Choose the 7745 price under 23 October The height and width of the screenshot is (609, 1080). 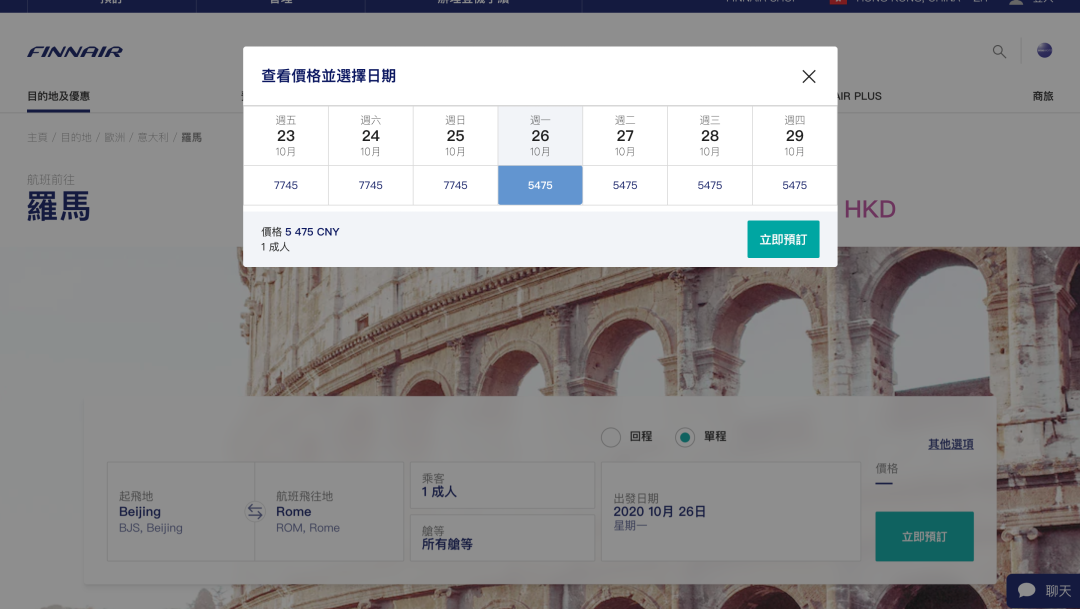coord(286,185)
